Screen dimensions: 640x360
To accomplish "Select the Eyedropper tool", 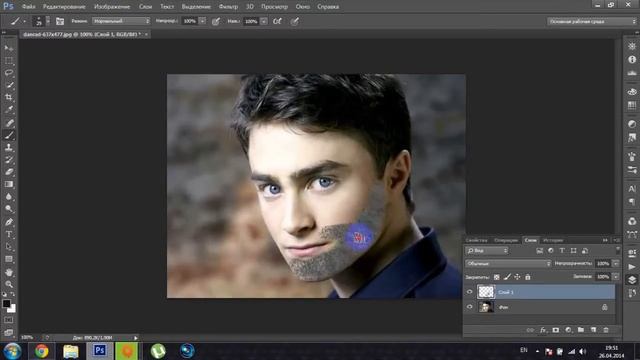I will (9, 109).
